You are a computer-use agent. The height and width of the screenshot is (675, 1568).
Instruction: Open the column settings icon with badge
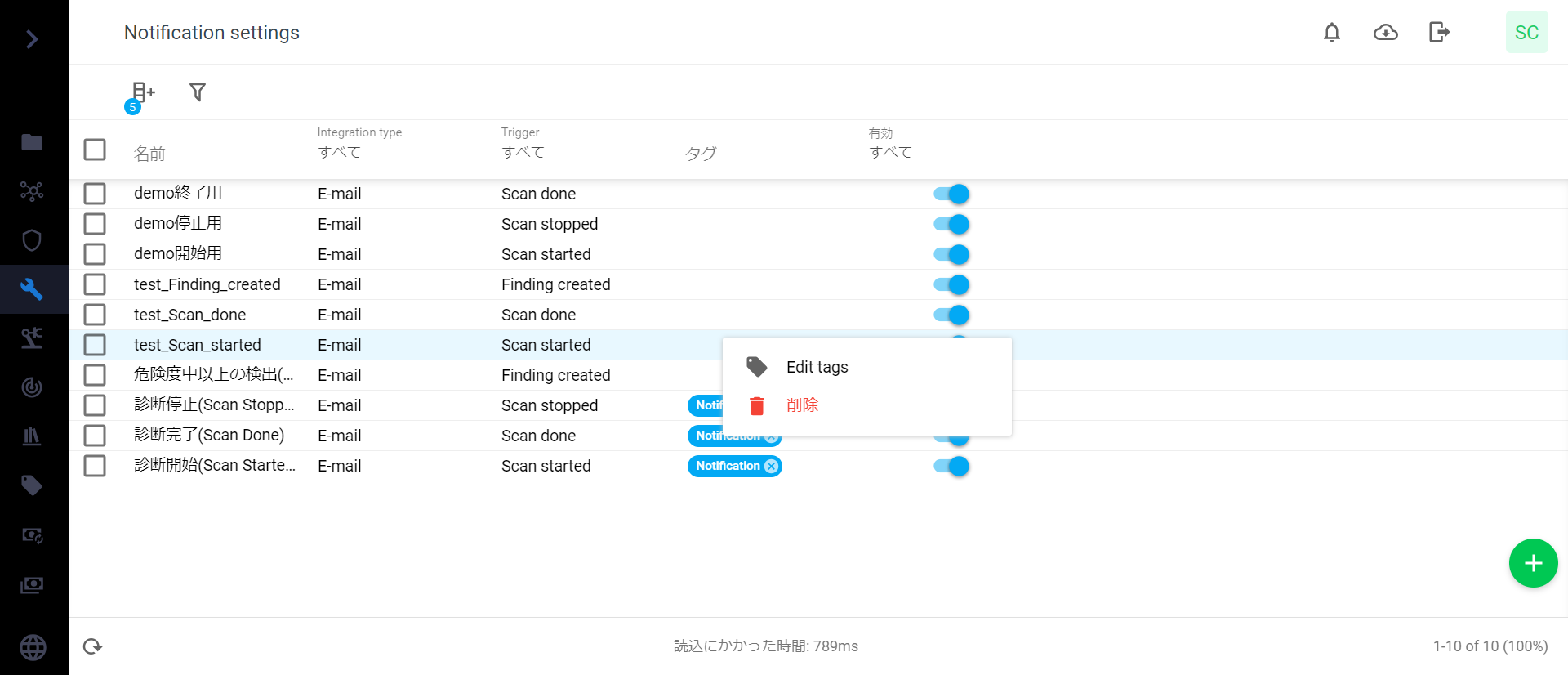[x=142, y=93]
